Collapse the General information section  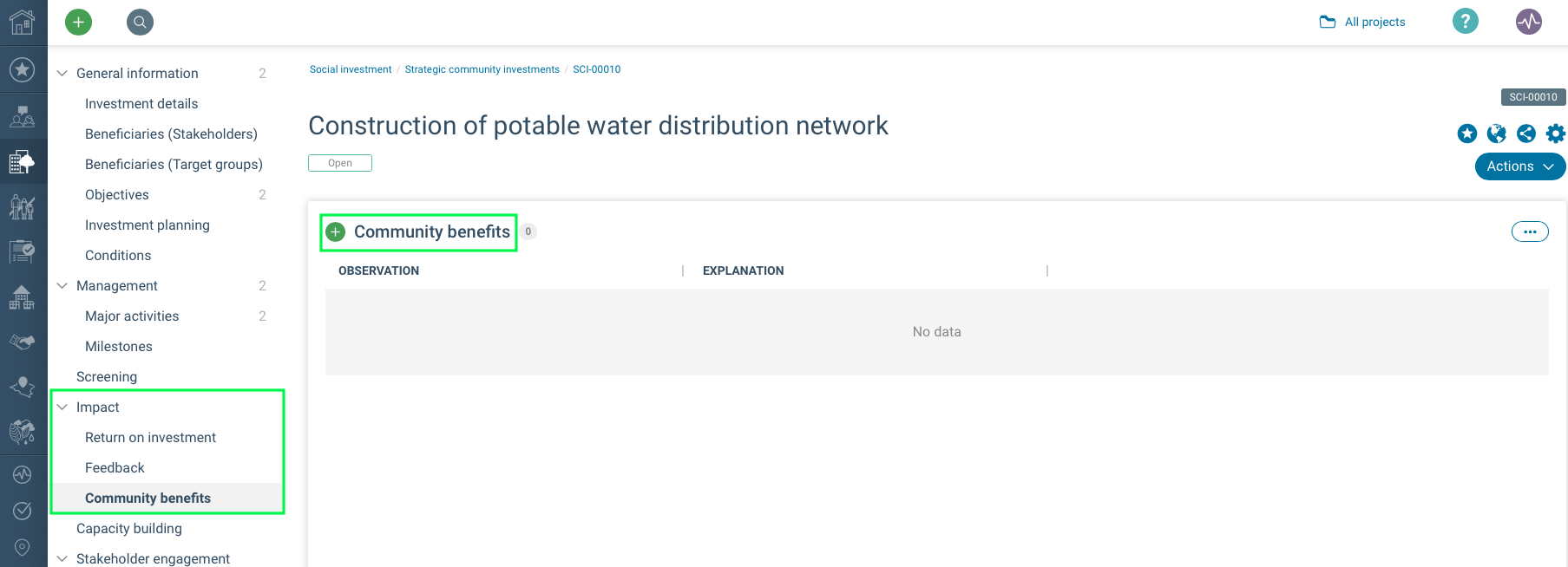coord(62,73)
